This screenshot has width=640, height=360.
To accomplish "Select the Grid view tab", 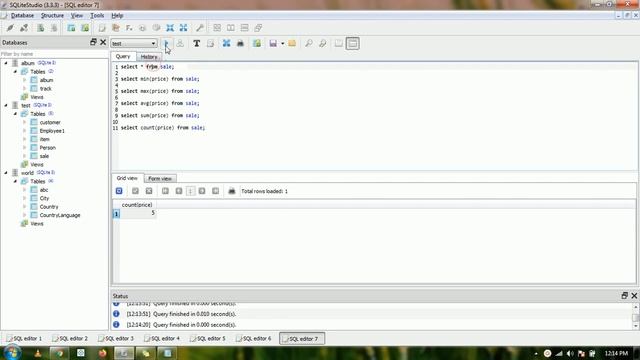I will pos(127,178).
